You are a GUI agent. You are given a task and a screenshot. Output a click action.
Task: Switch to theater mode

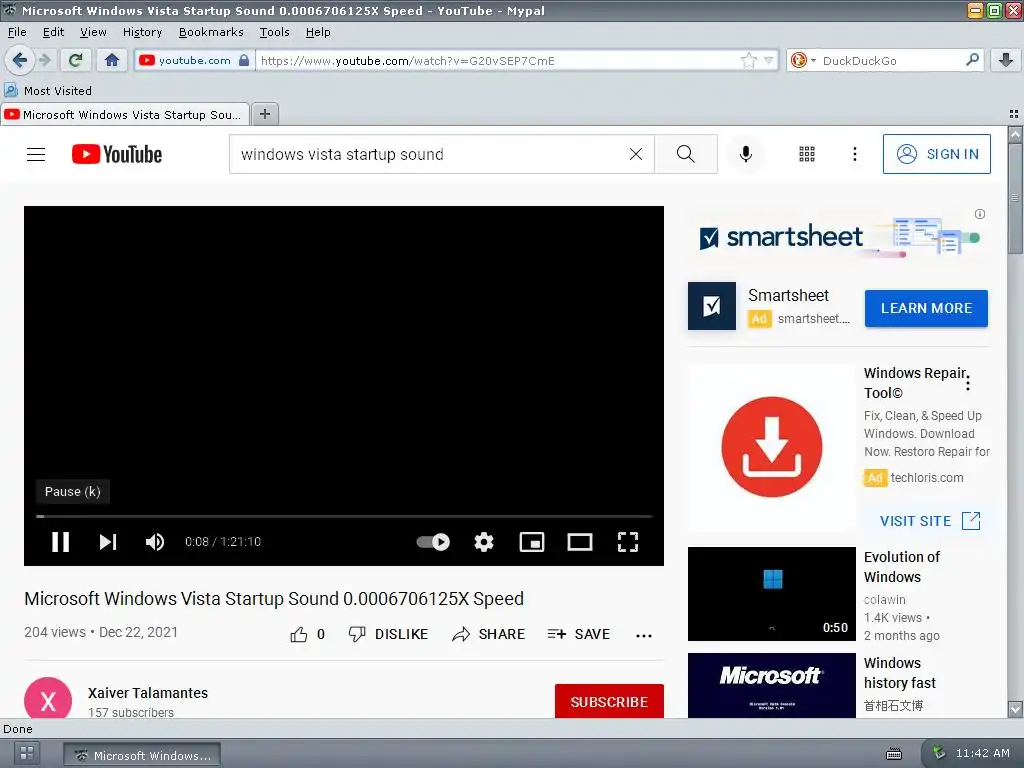(580, 542)
